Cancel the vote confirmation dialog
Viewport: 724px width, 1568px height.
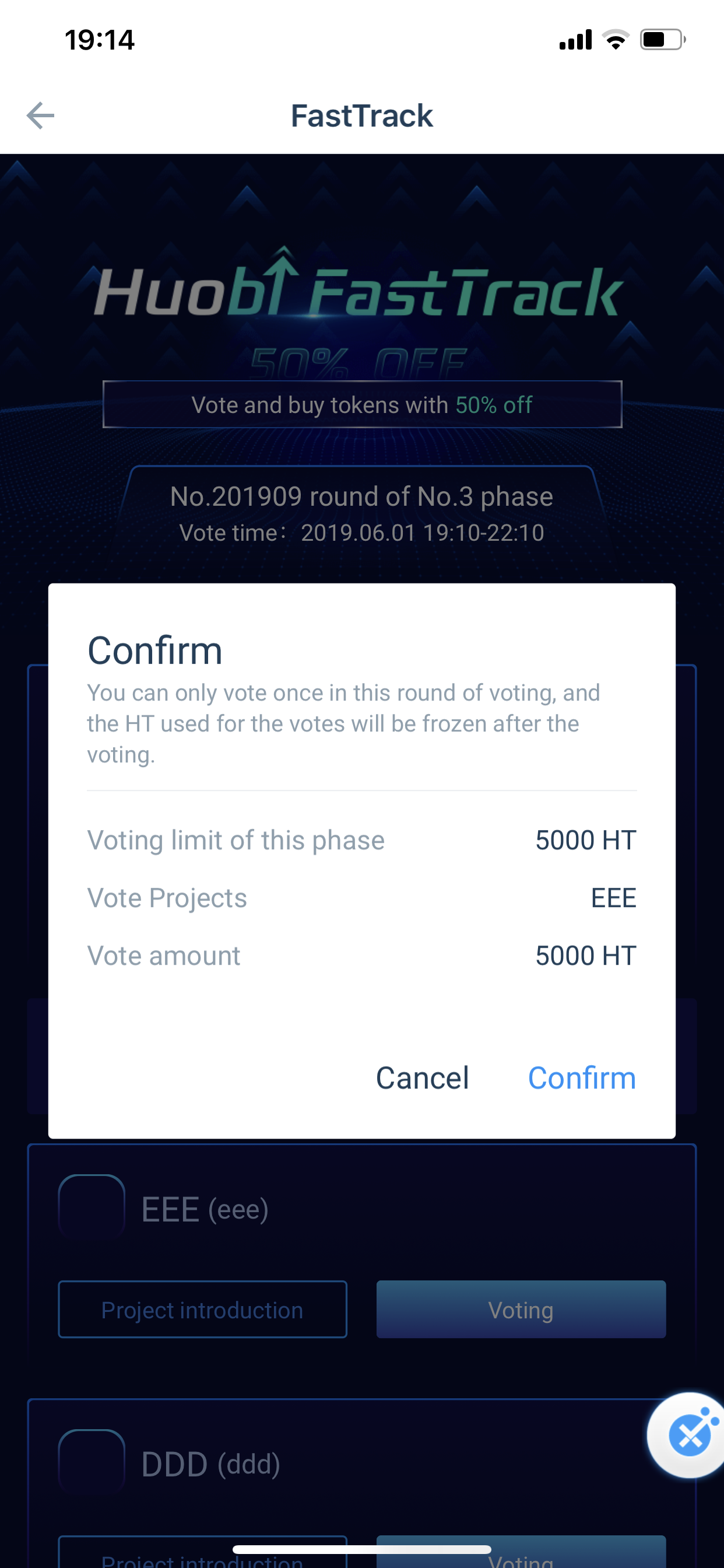pyautogui.click(x=422, y=1078)
